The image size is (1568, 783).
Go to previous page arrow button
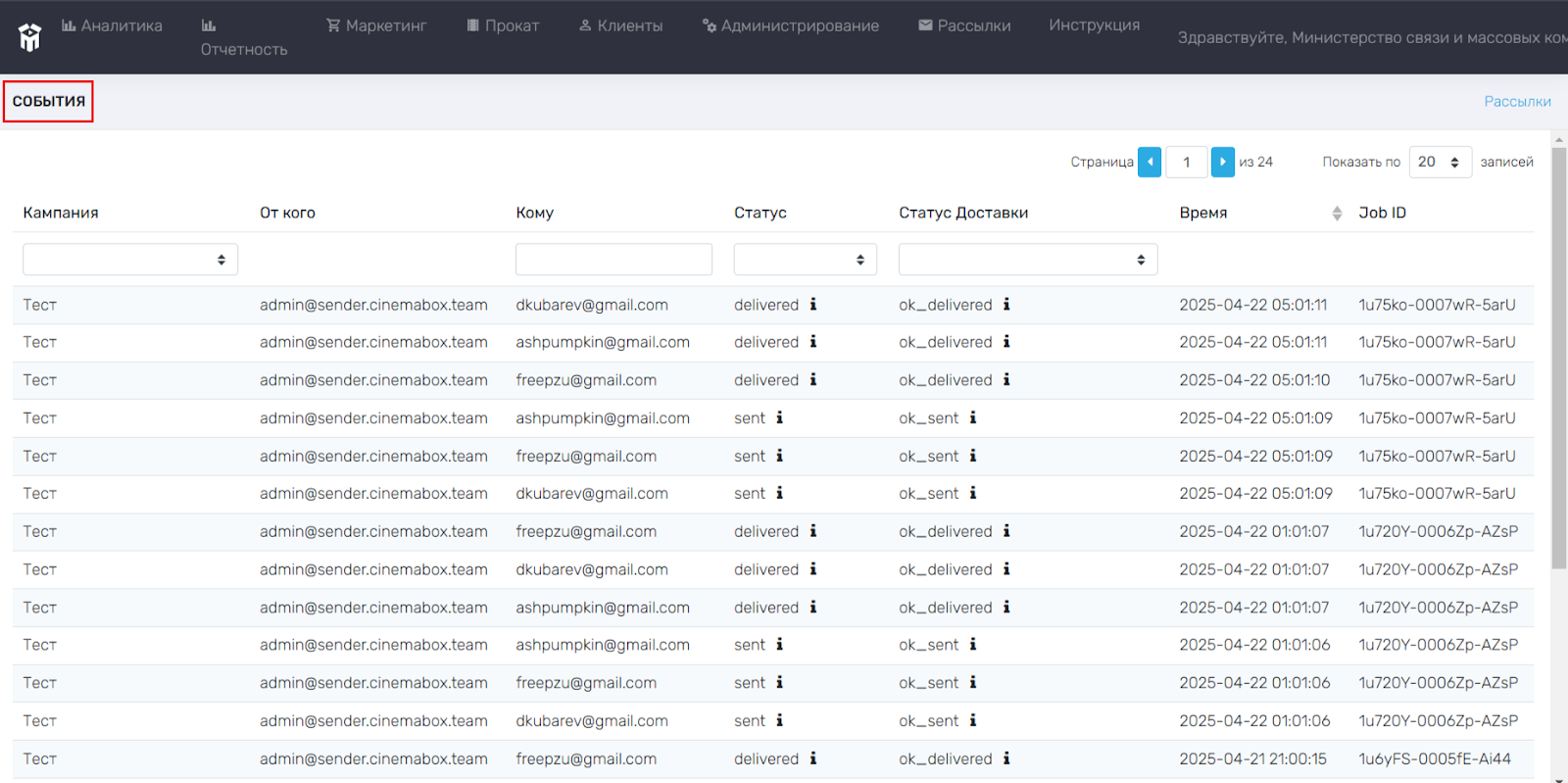pos(1150,162)
